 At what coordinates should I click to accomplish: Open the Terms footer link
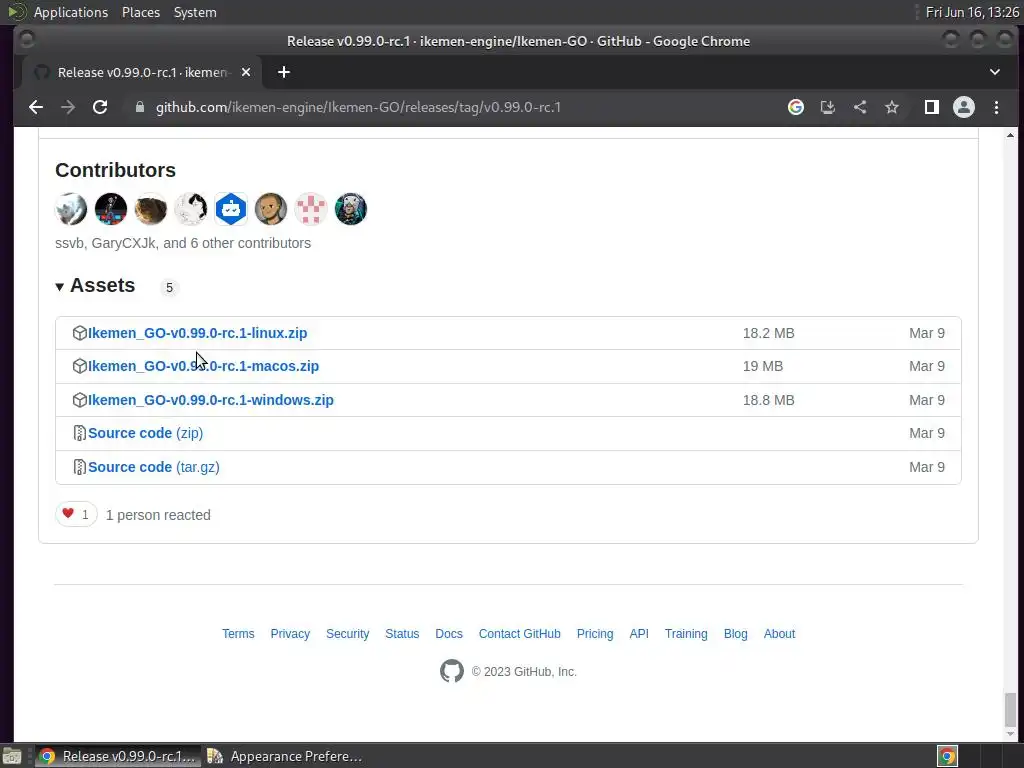[238, 634]
